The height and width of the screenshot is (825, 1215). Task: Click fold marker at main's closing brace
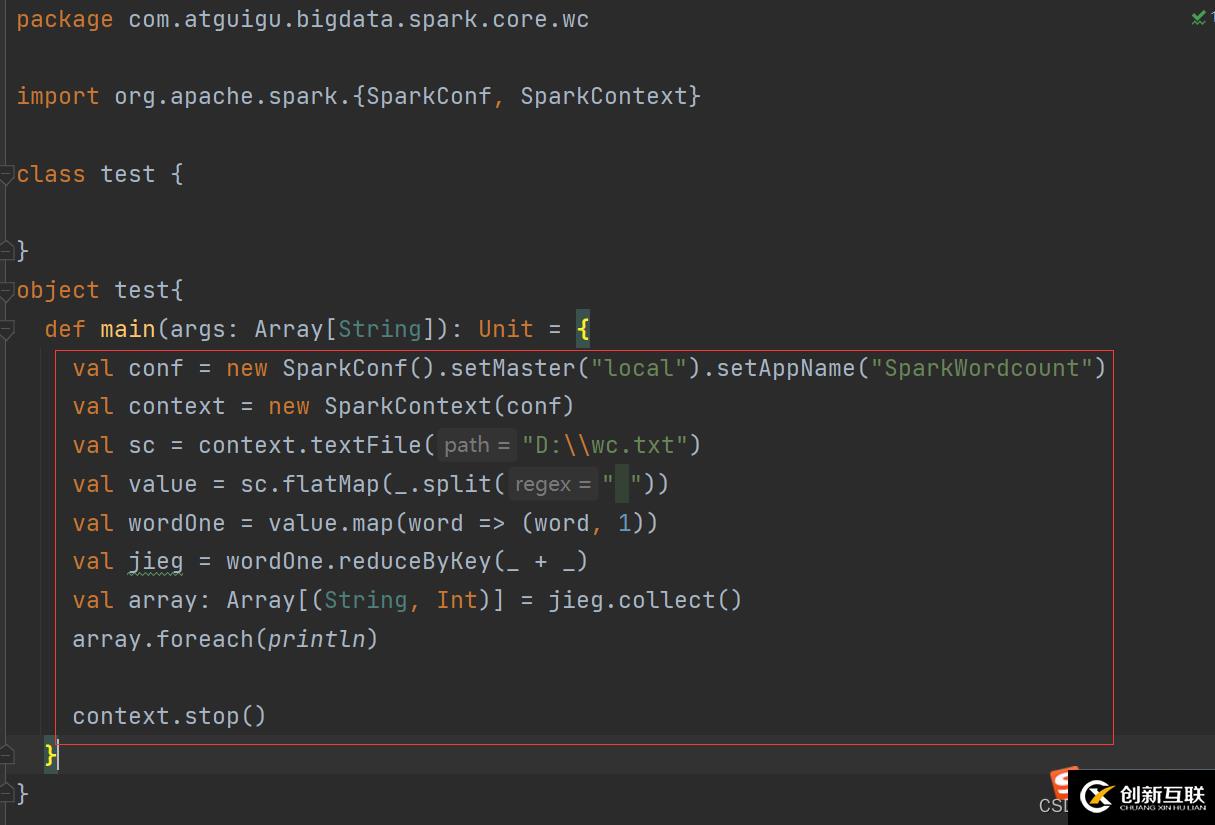pyautogui.click(x=7, y=755)
